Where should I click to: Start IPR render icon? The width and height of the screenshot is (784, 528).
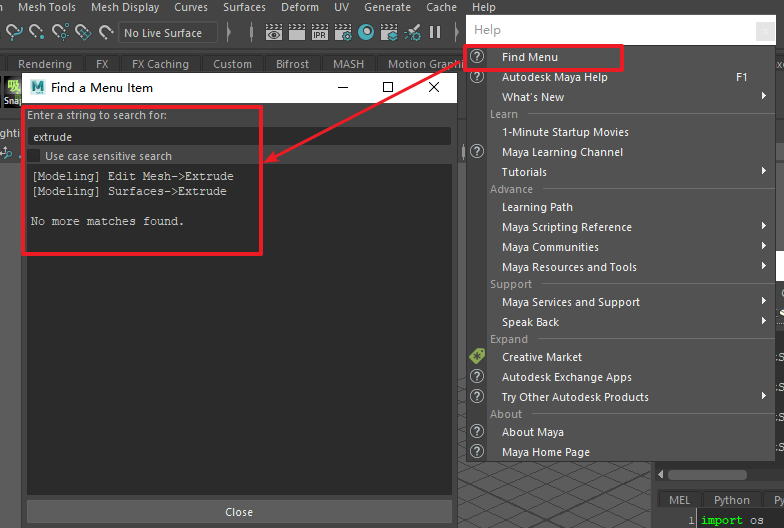point(320,32)
